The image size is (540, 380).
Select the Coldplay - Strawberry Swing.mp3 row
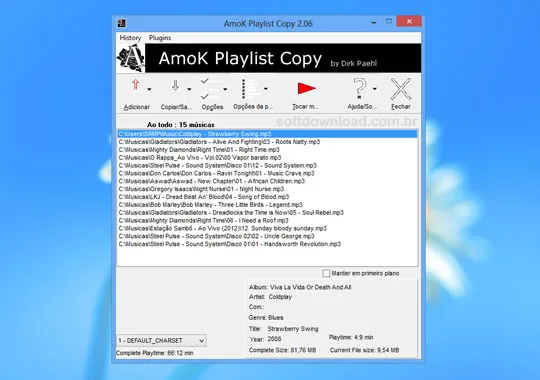coord(267,134)
